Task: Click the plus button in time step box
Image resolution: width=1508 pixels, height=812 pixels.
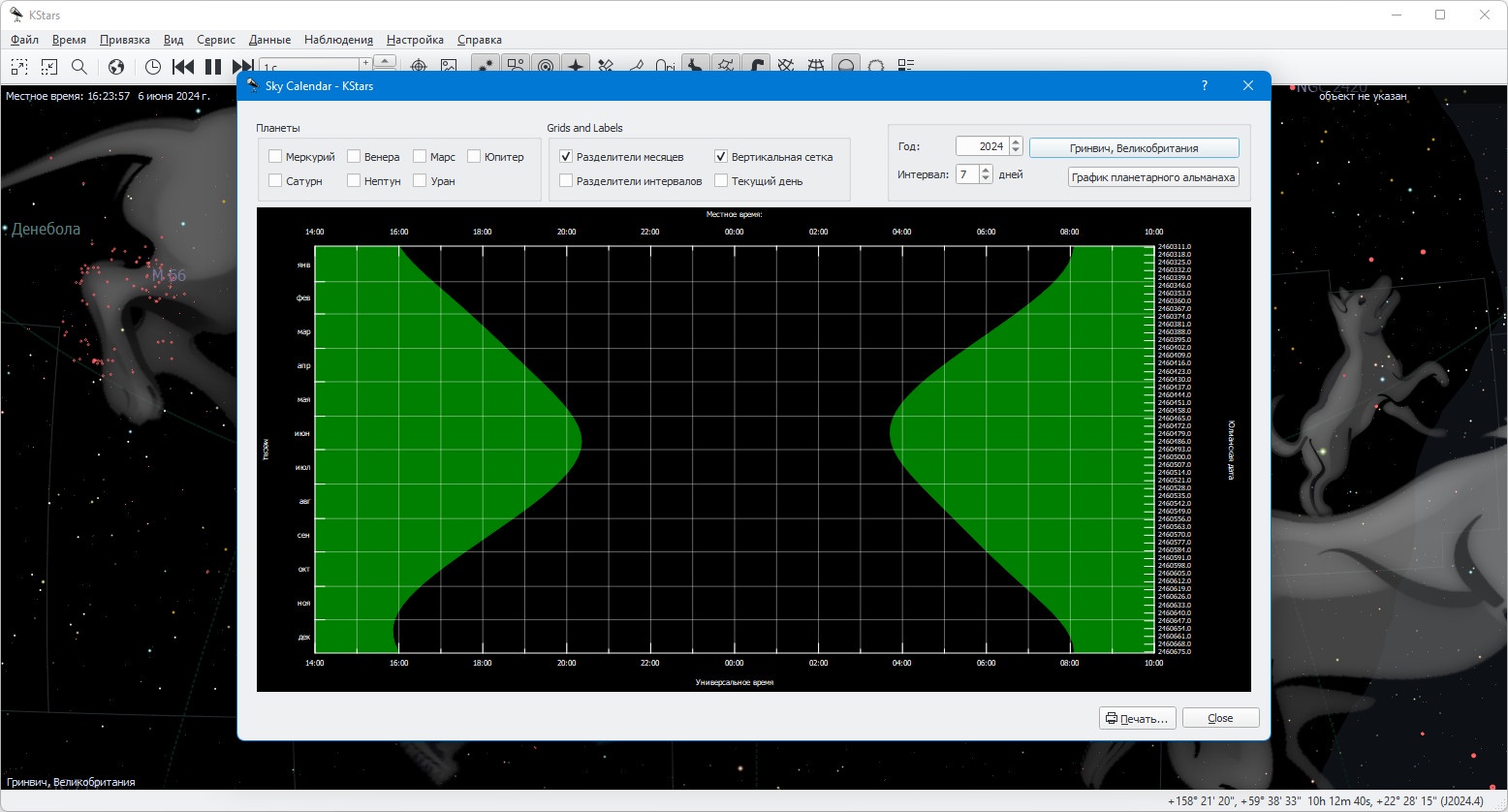Action: click(365, 64)
